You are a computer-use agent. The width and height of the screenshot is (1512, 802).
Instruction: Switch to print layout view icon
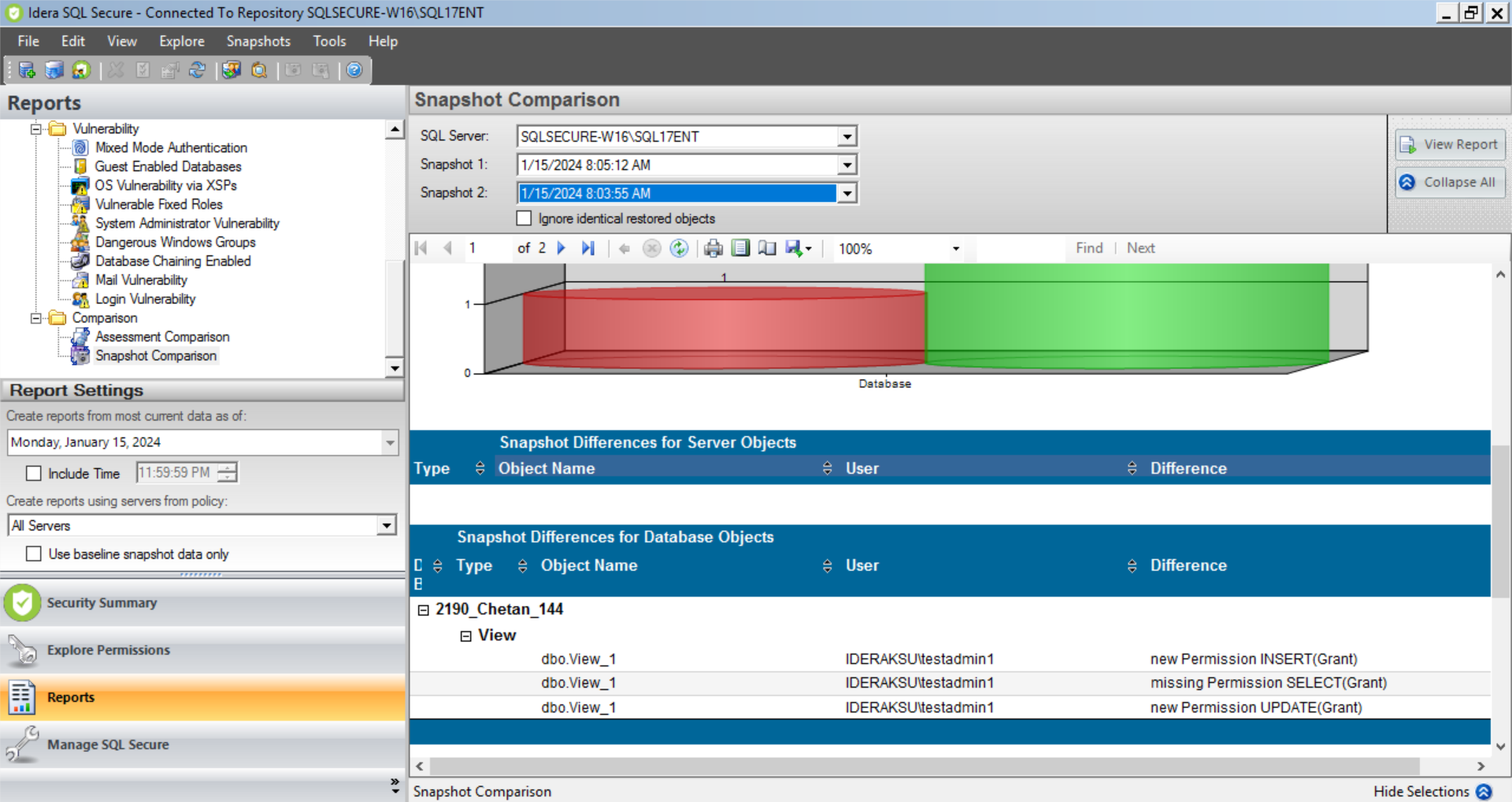pyautogui.click(x=740, y=249)
